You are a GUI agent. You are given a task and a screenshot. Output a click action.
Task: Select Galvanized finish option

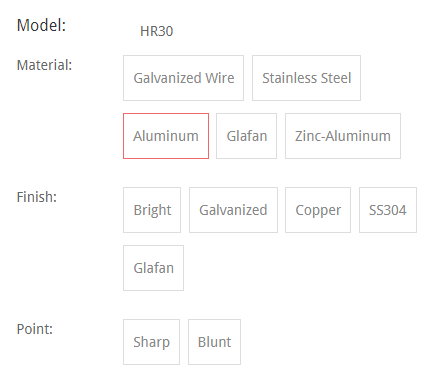click(233, 210)
